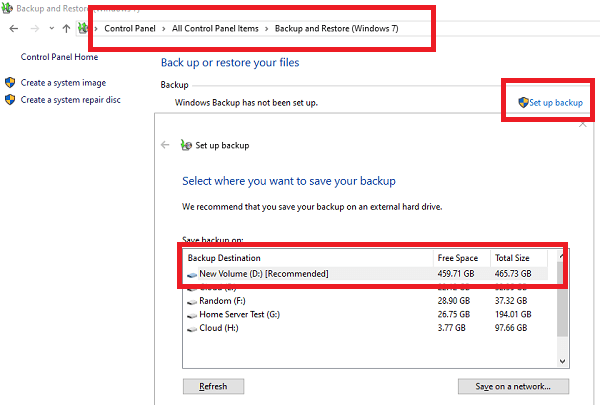This screenshot has height=405, width=600.
Task: Sort by Free Space column header
Action: [x=462, y=258]
